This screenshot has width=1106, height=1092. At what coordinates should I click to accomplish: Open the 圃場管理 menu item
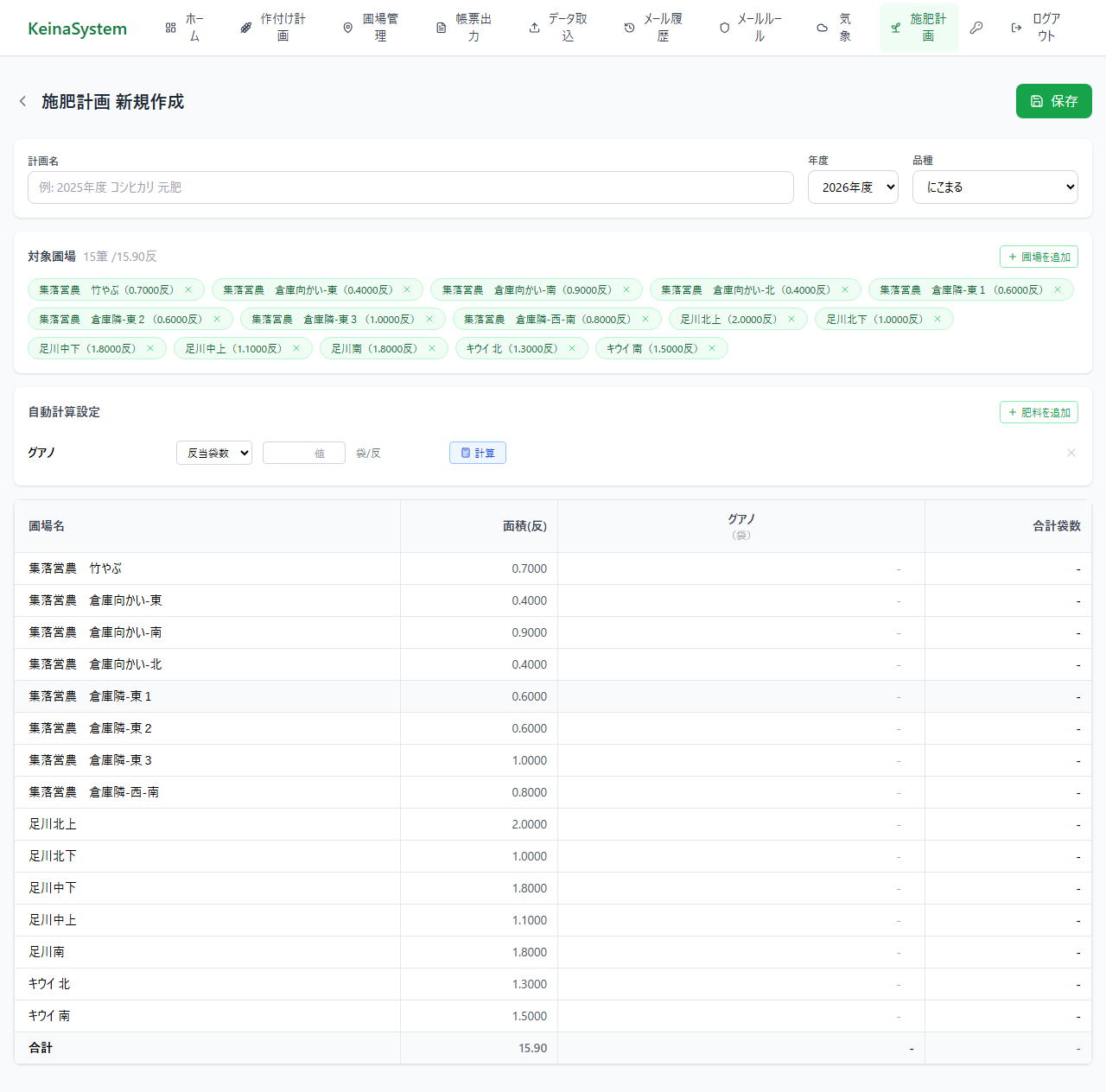coord(371,28)
